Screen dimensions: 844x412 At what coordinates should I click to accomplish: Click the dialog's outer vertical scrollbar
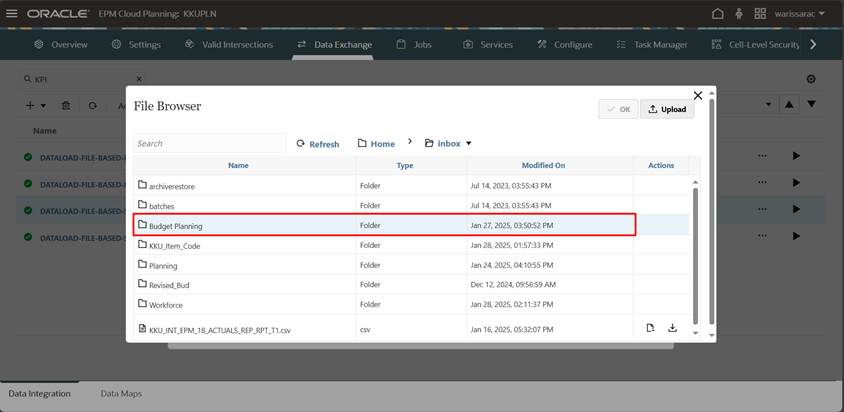(712, 211)
